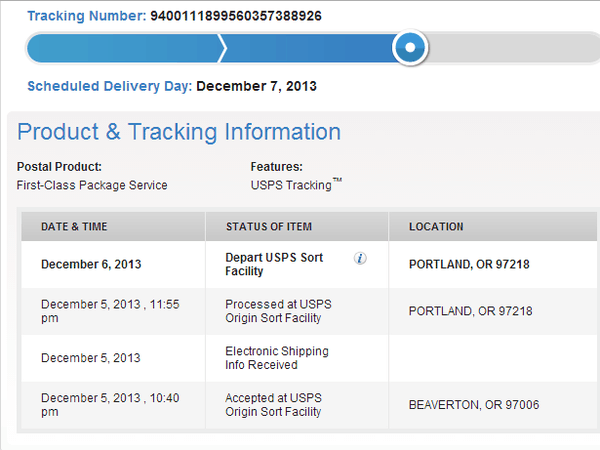
Task: Click the Depart USPS Sort Facility status
Action: click(x=274, y=264)
